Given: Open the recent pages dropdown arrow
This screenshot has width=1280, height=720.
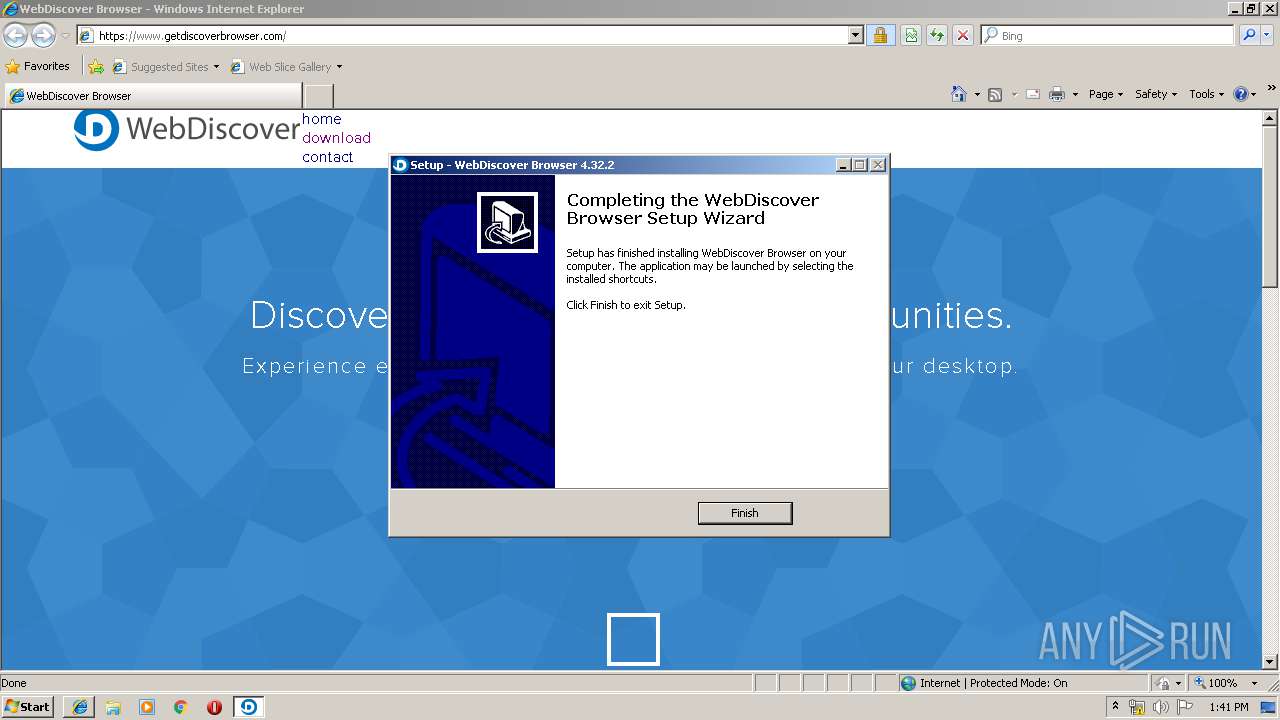Looking at the screenshot, I should [x=65, y=36].
